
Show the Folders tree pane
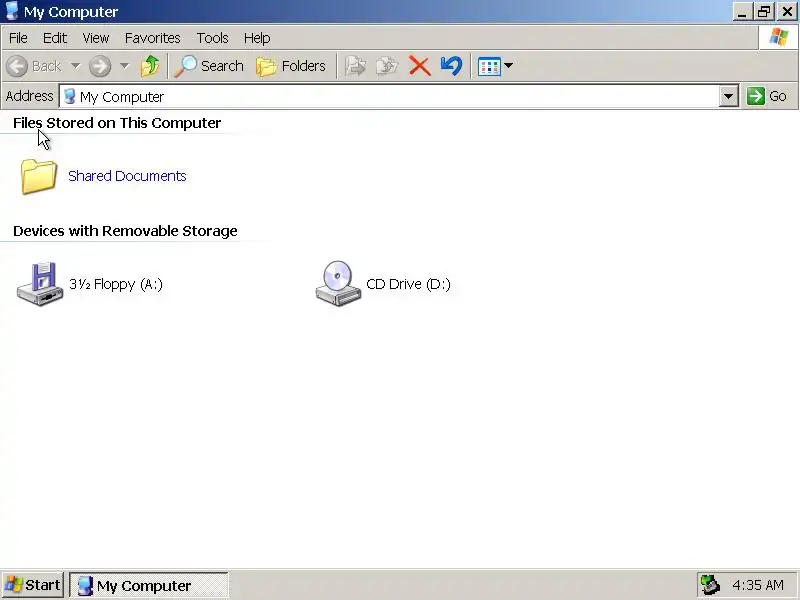(x=291, y=66)
